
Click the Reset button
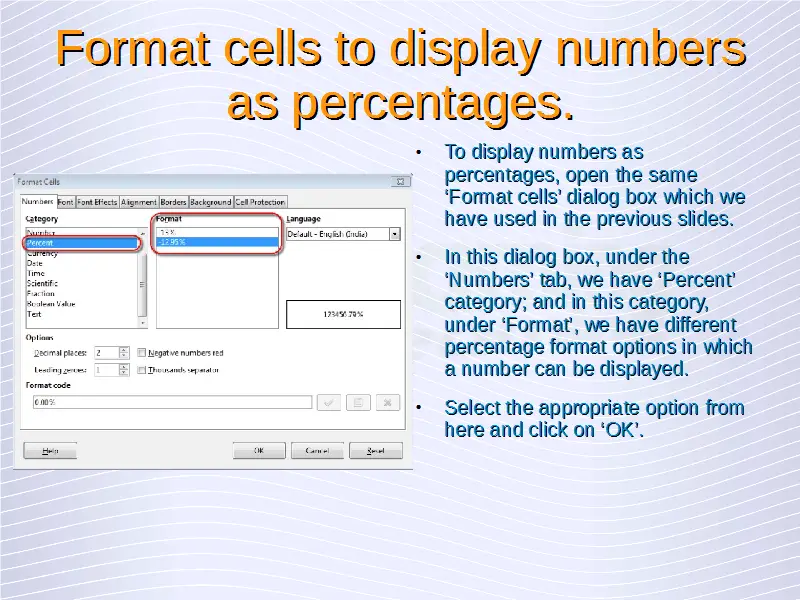375,451
